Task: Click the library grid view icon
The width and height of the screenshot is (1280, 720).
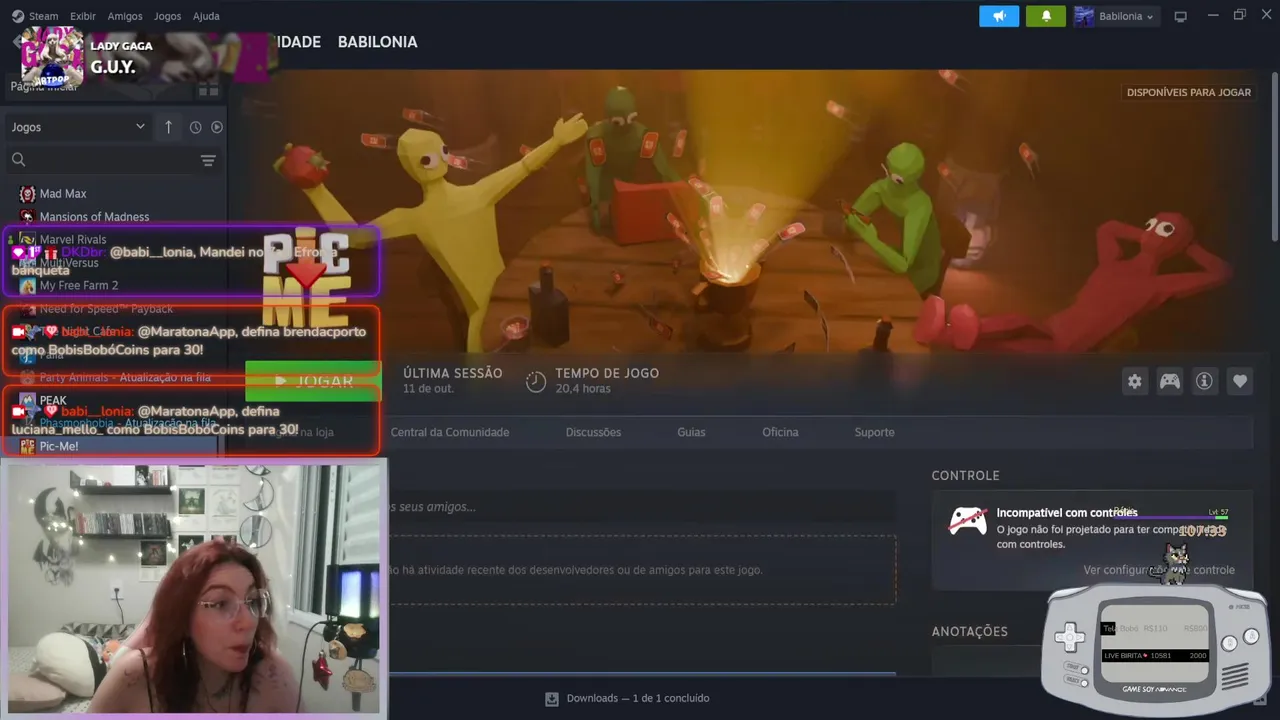Action: coord(208,91)
